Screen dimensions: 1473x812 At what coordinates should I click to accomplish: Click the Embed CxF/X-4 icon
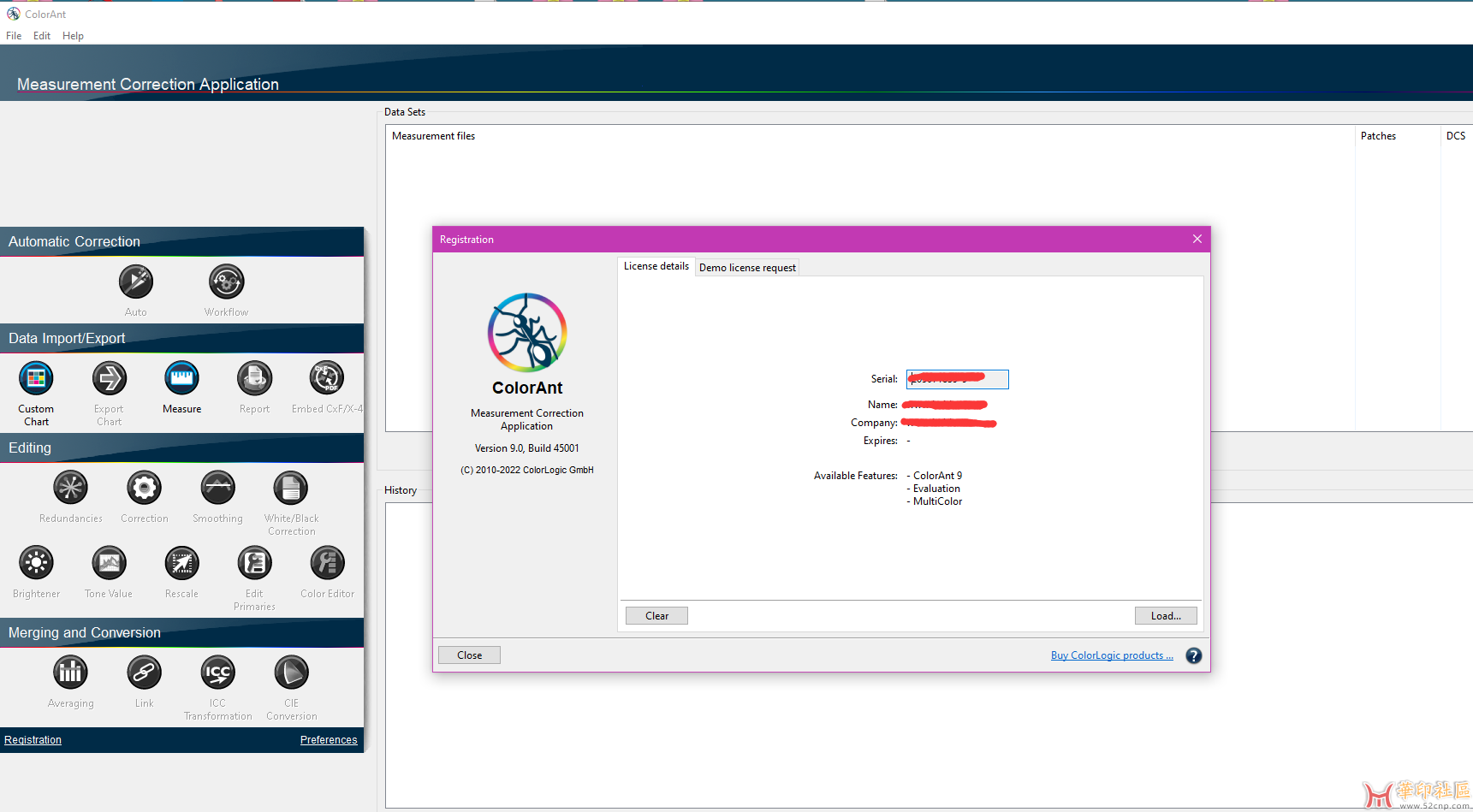point(326,378)
